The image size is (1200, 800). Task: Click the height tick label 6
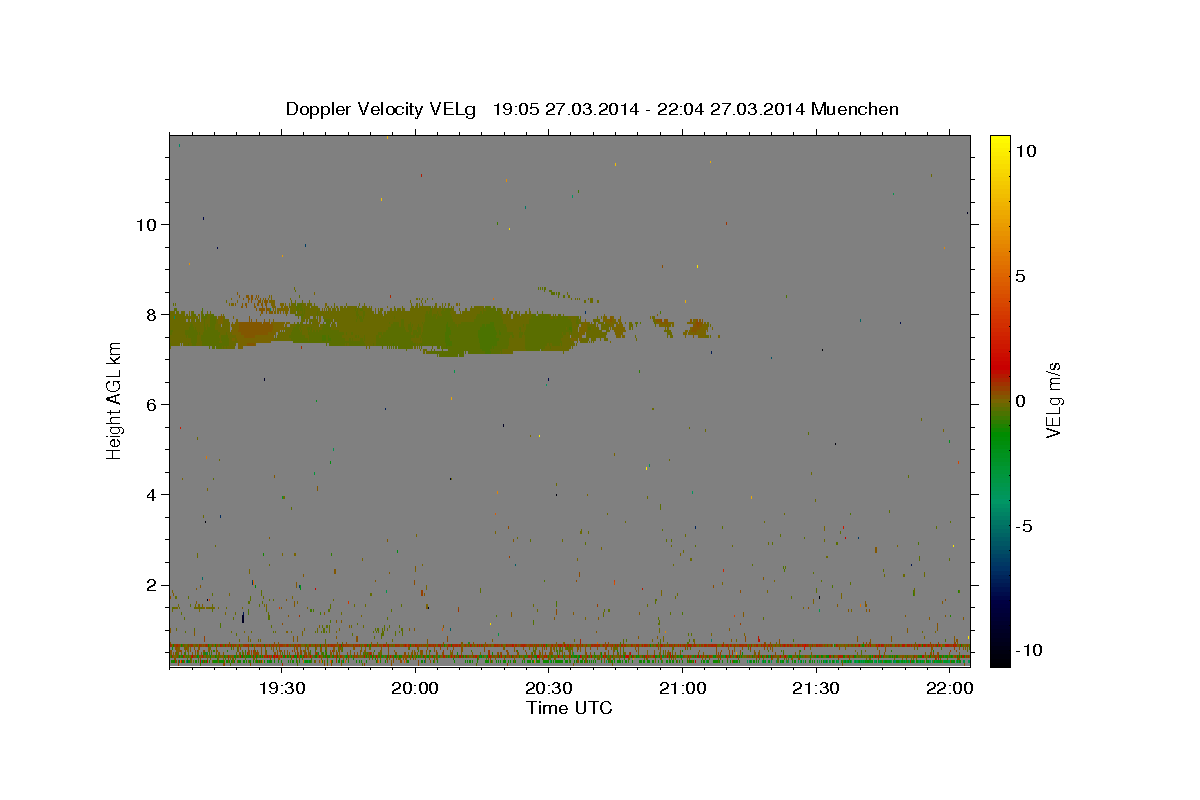coord(151,404)
